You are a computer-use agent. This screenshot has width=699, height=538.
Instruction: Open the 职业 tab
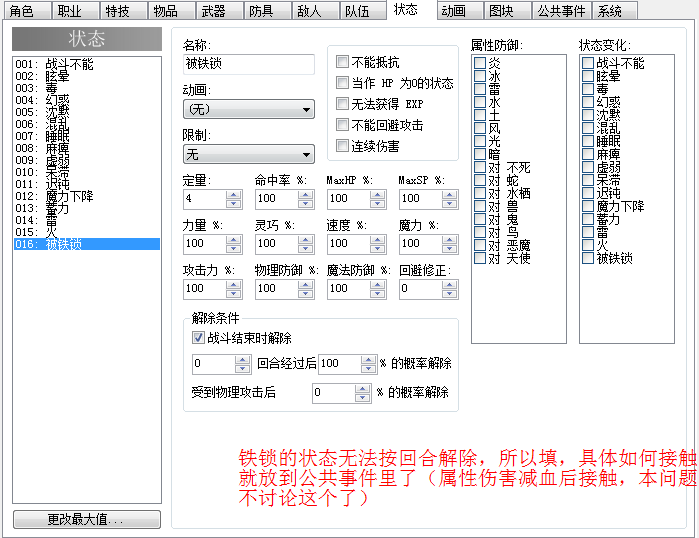(75, 11)
